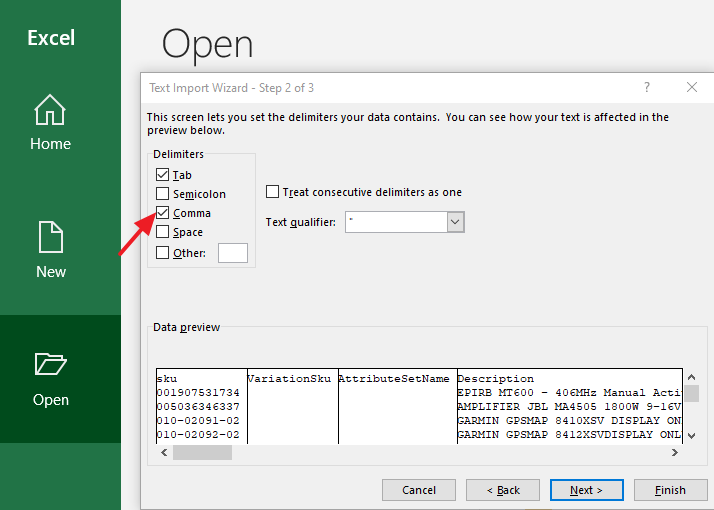
Task: Select the AttributeSetName column in preview
Action: [394, 379]
